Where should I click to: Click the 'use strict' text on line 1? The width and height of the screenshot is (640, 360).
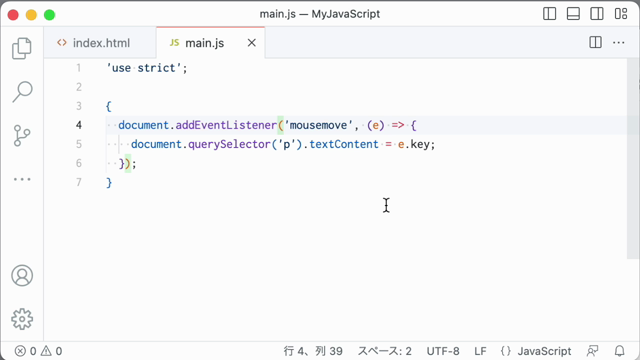pyautogui.click(x=144, y=68)
